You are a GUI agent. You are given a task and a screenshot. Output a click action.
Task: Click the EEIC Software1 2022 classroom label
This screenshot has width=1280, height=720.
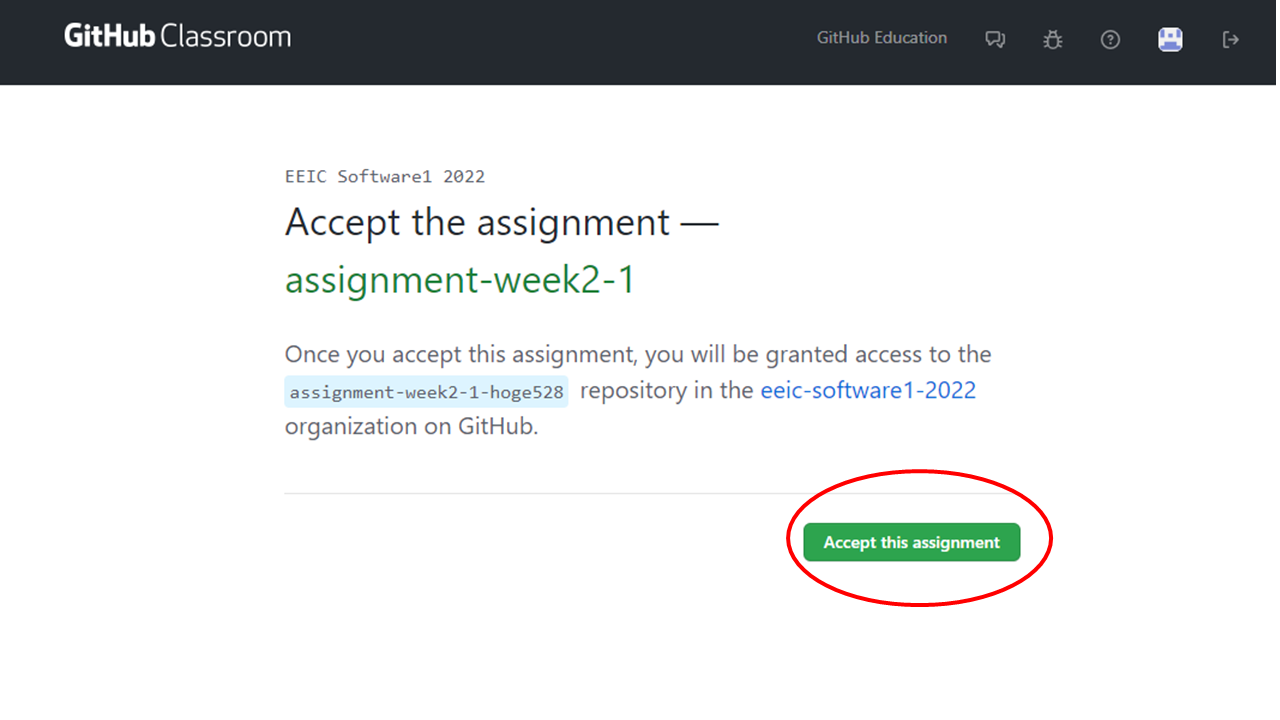tap(385, 177)
